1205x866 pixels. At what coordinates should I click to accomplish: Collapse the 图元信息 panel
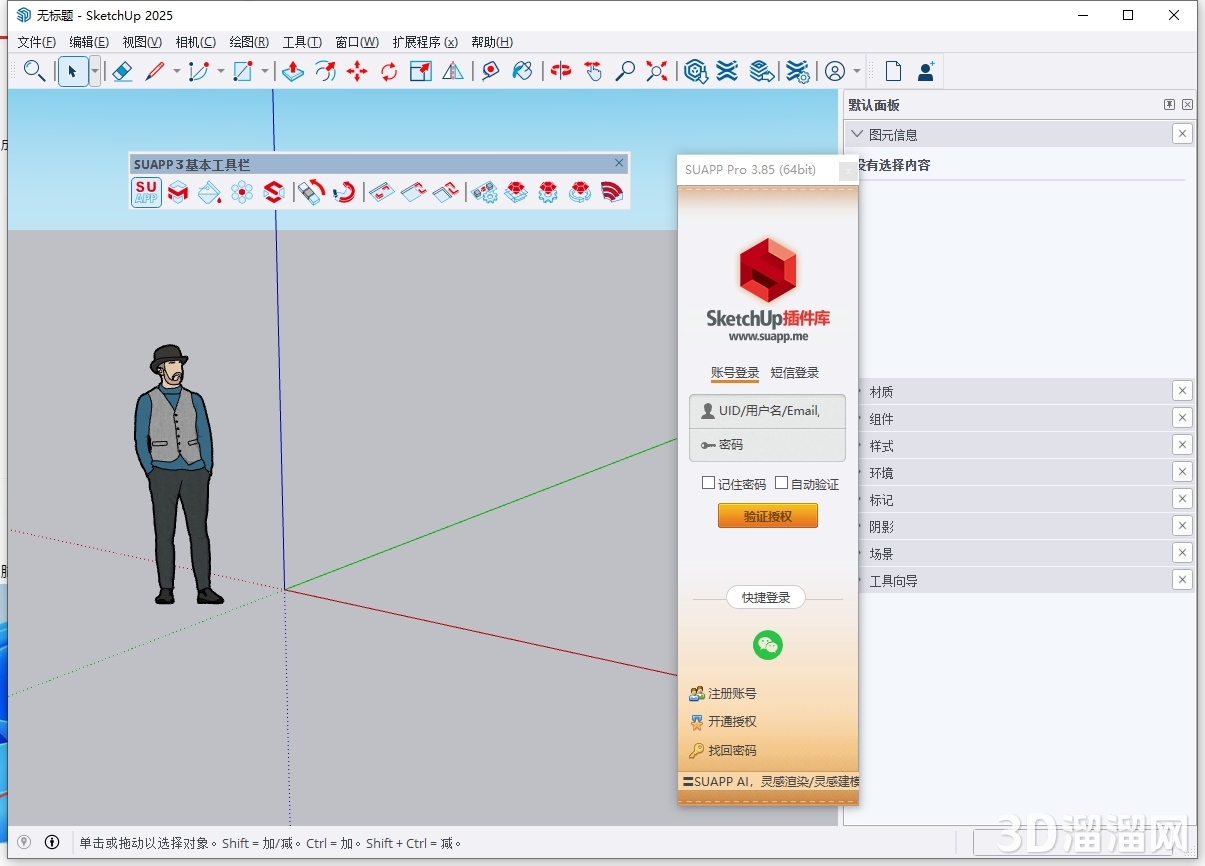(857, 134)
